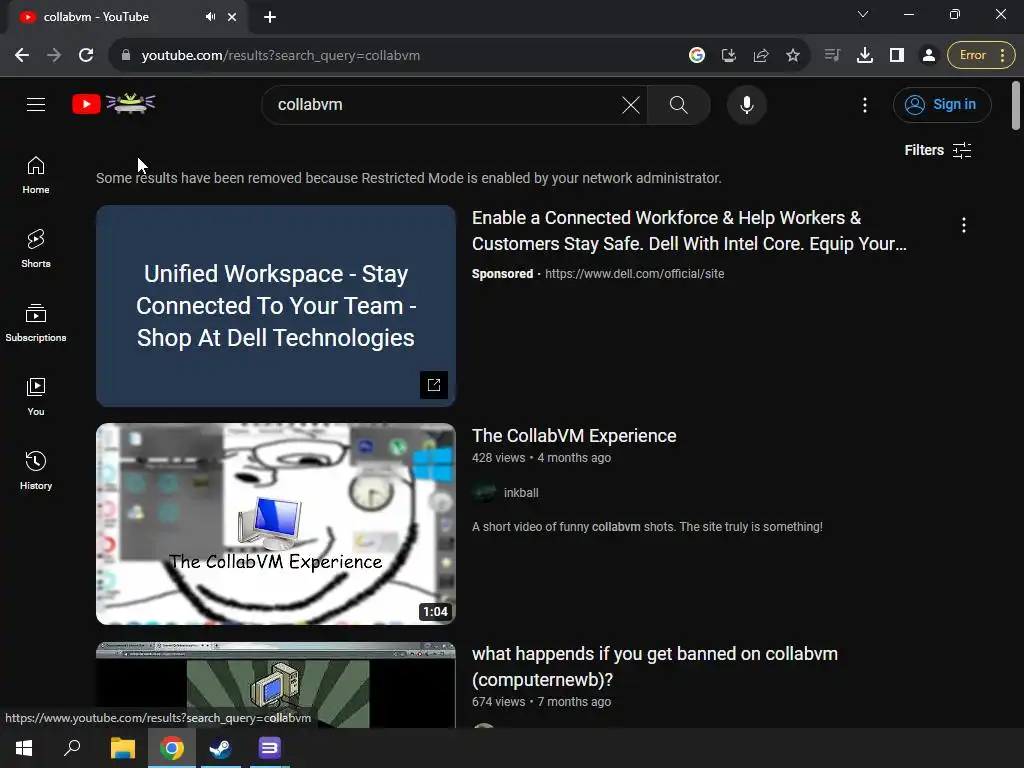Open Steam from the taskbar
Image resolution: width=1024 pixels, height=768 pixels.
coord(221,748)
